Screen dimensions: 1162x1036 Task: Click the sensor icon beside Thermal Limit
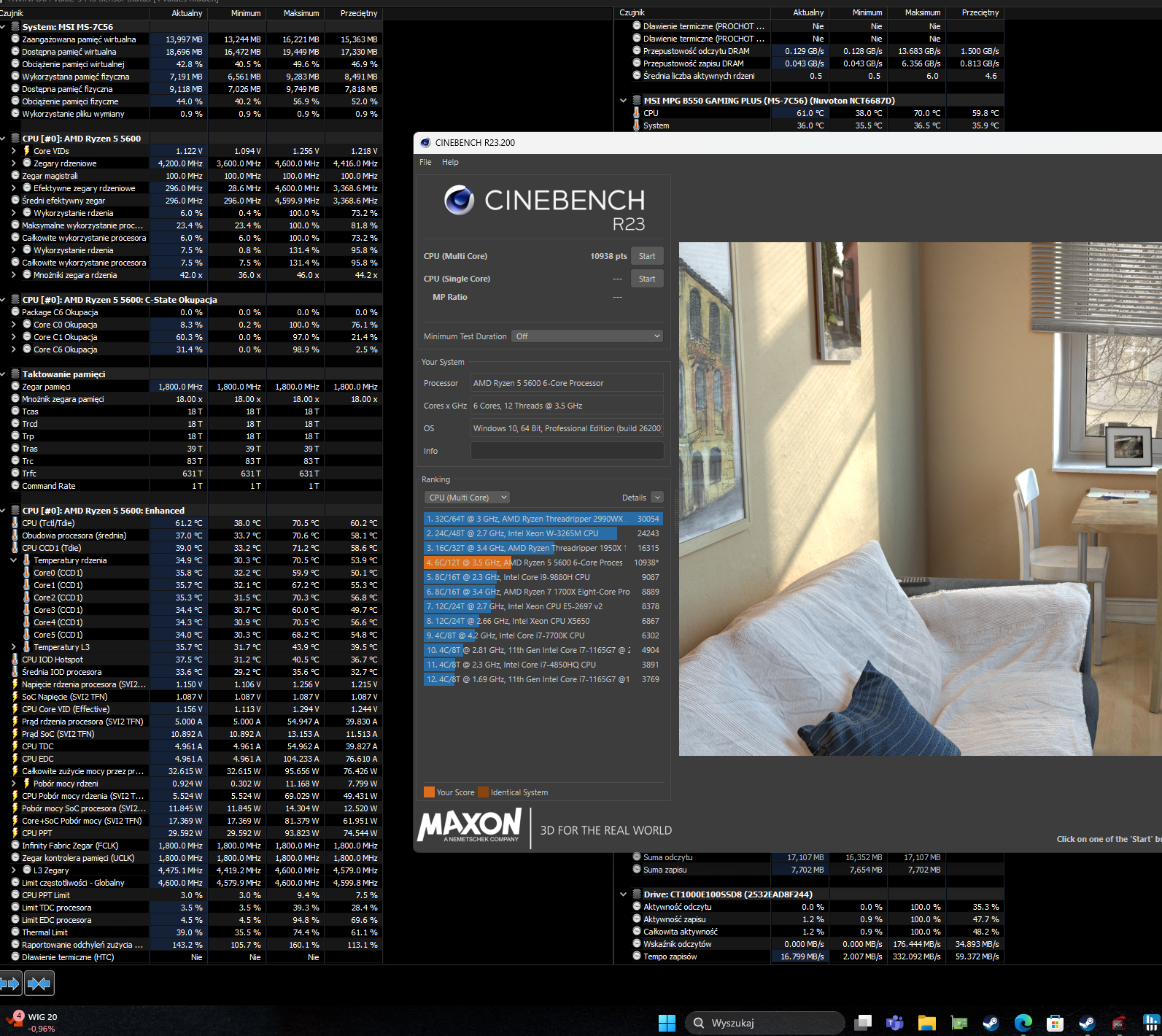[15, 932]
